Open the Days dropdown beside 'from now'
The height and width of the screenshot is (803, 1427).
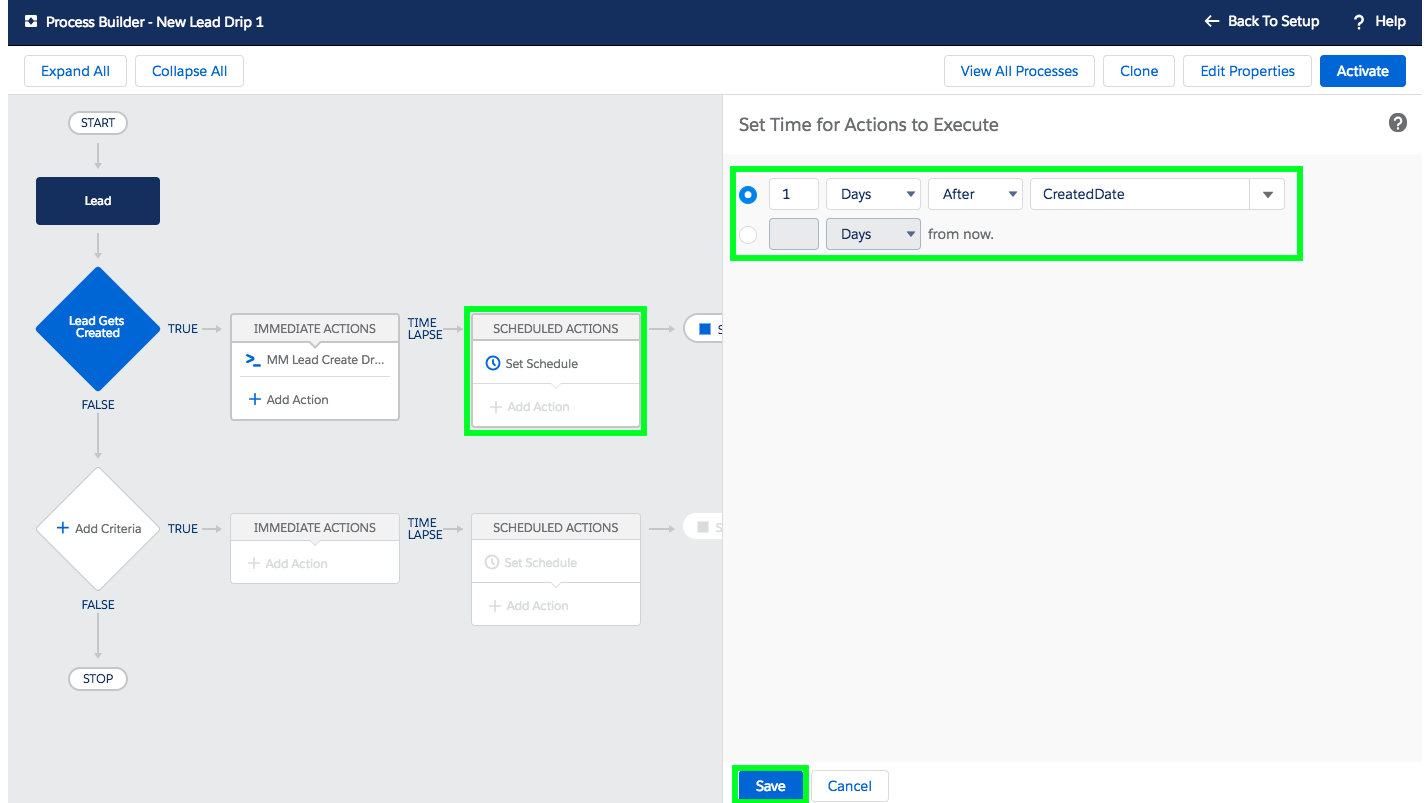coord(873,234)
